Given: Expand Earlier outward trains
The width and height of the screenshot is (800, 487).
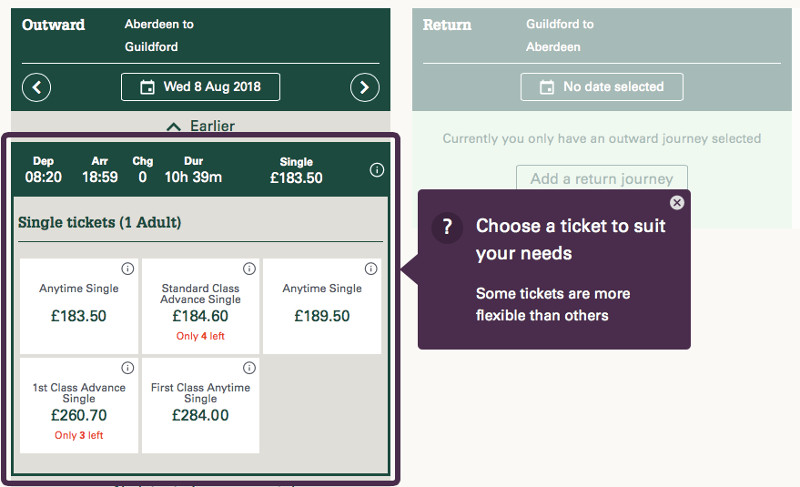Looking at the screenshot, I should (200, 126).
